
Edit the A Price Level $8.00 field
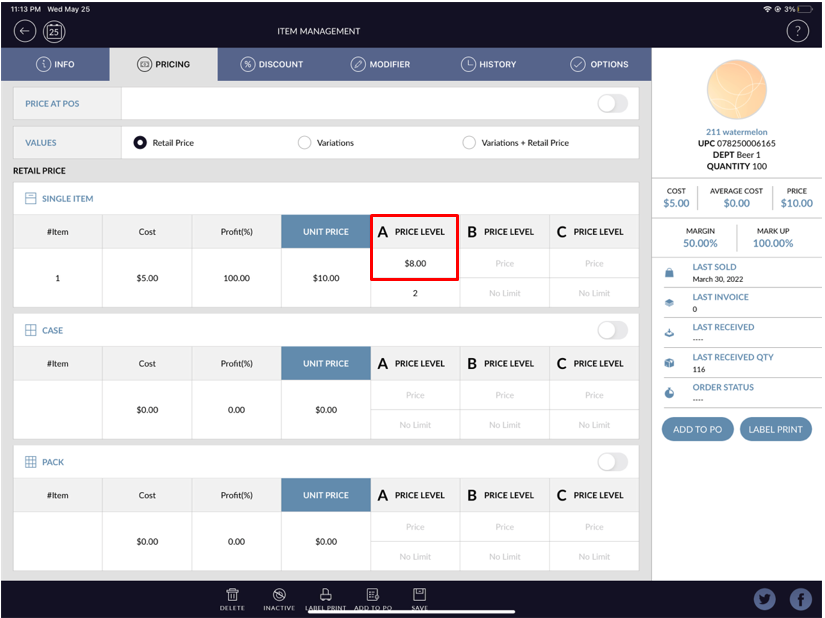415,264
